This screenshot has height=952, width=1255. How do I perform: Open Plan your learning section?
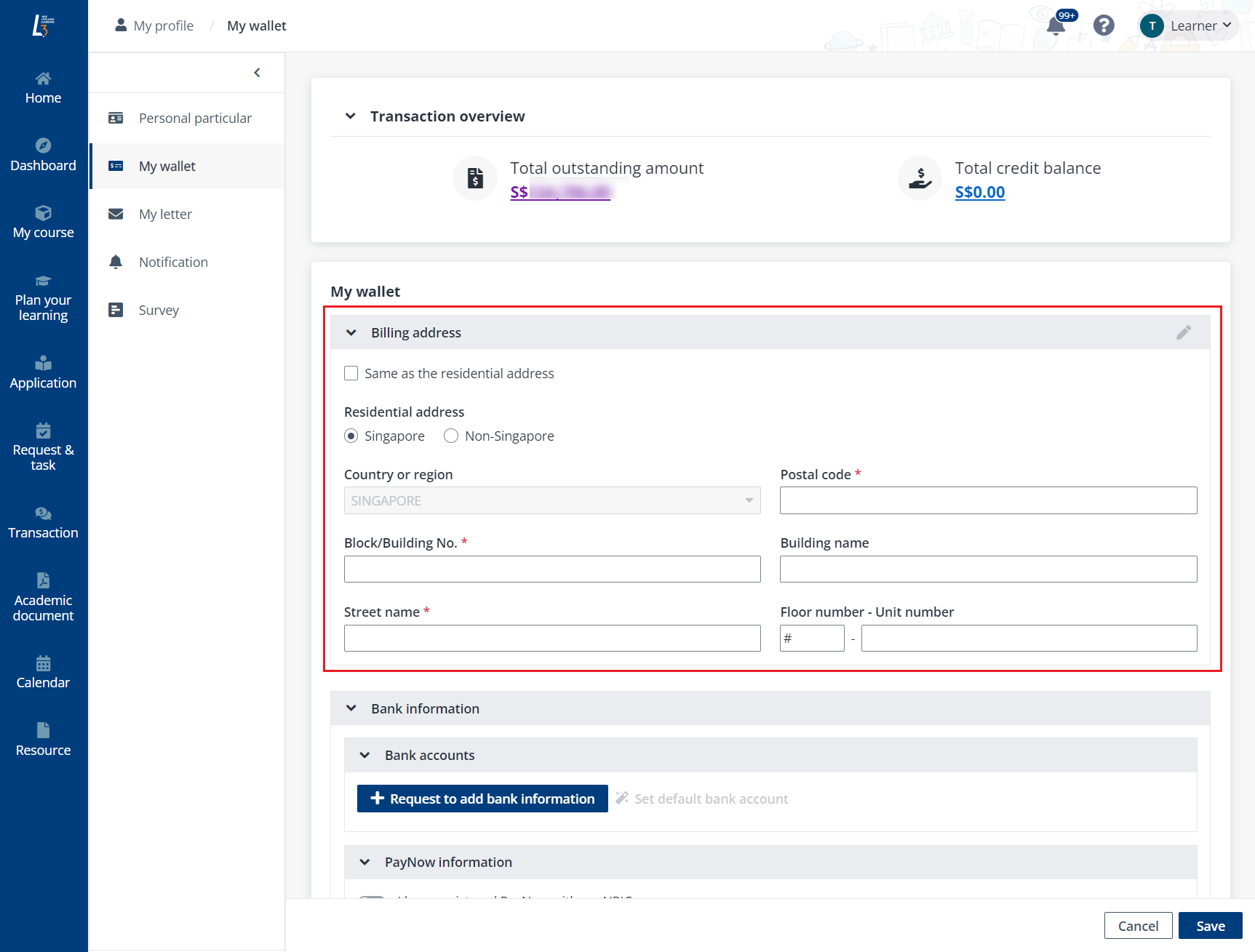click(43, 298)
